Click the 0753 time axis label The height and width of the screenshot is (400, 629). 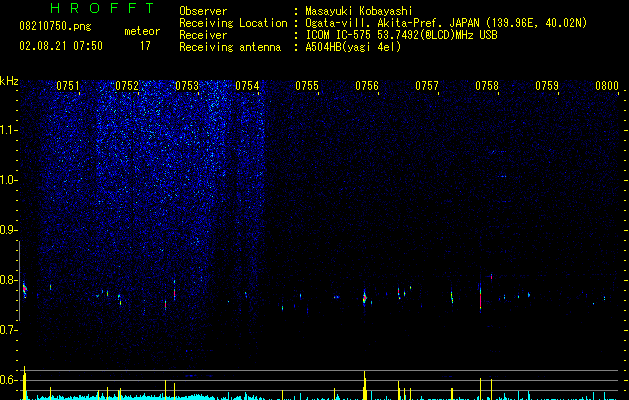click(187, 86)
